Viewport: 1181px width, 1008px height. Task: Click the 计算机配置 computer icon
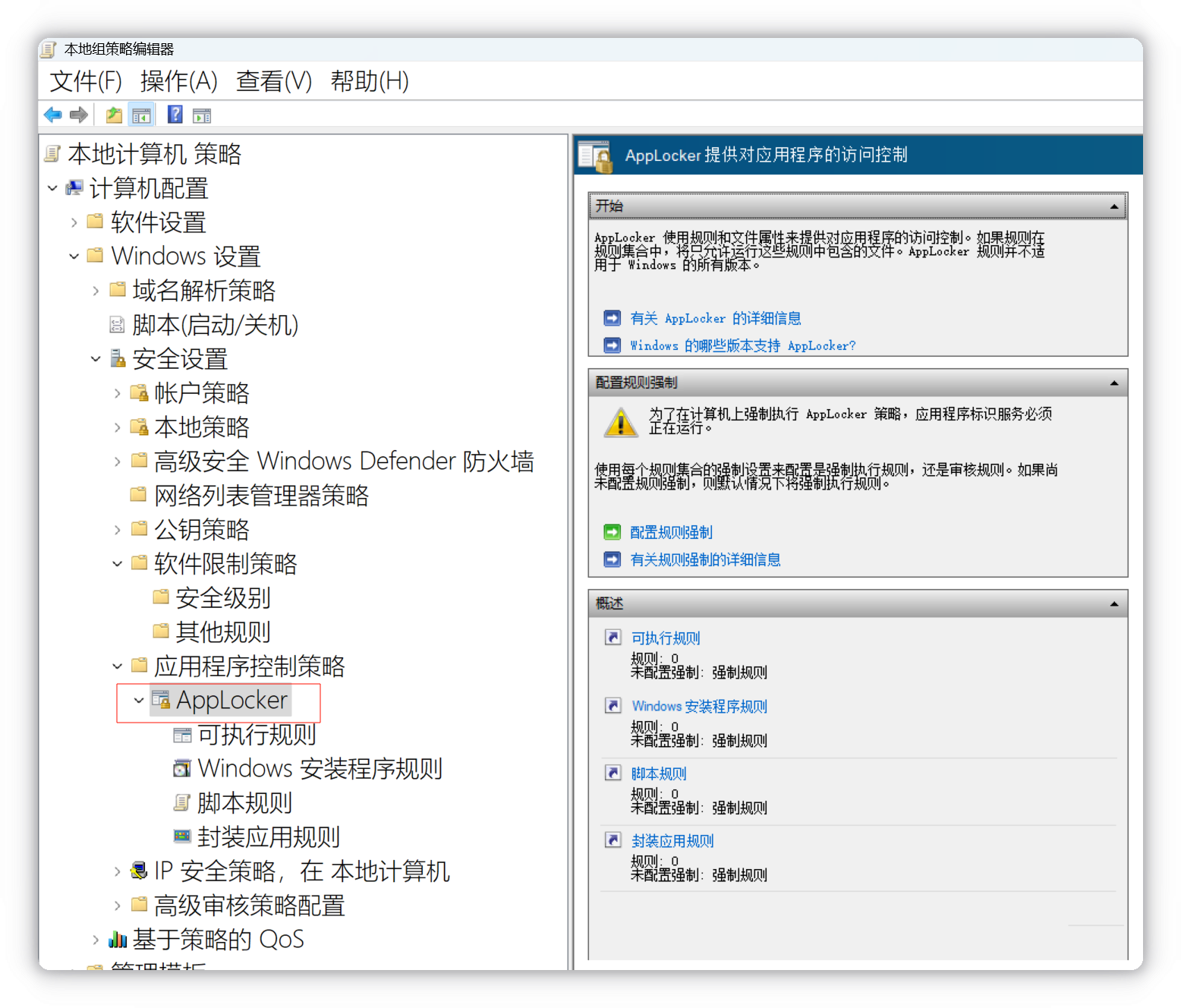[74, 187]
